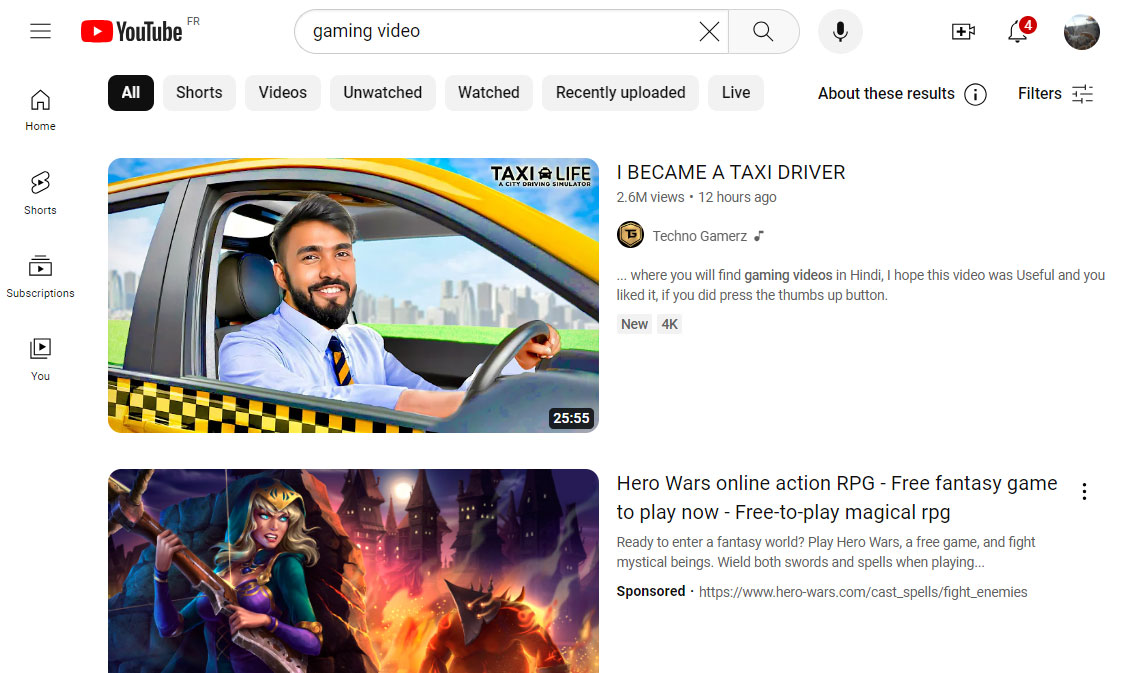1135x673 pixels.
Task: Click the 25:55 duration badge
Action: [x=571, y=418]
